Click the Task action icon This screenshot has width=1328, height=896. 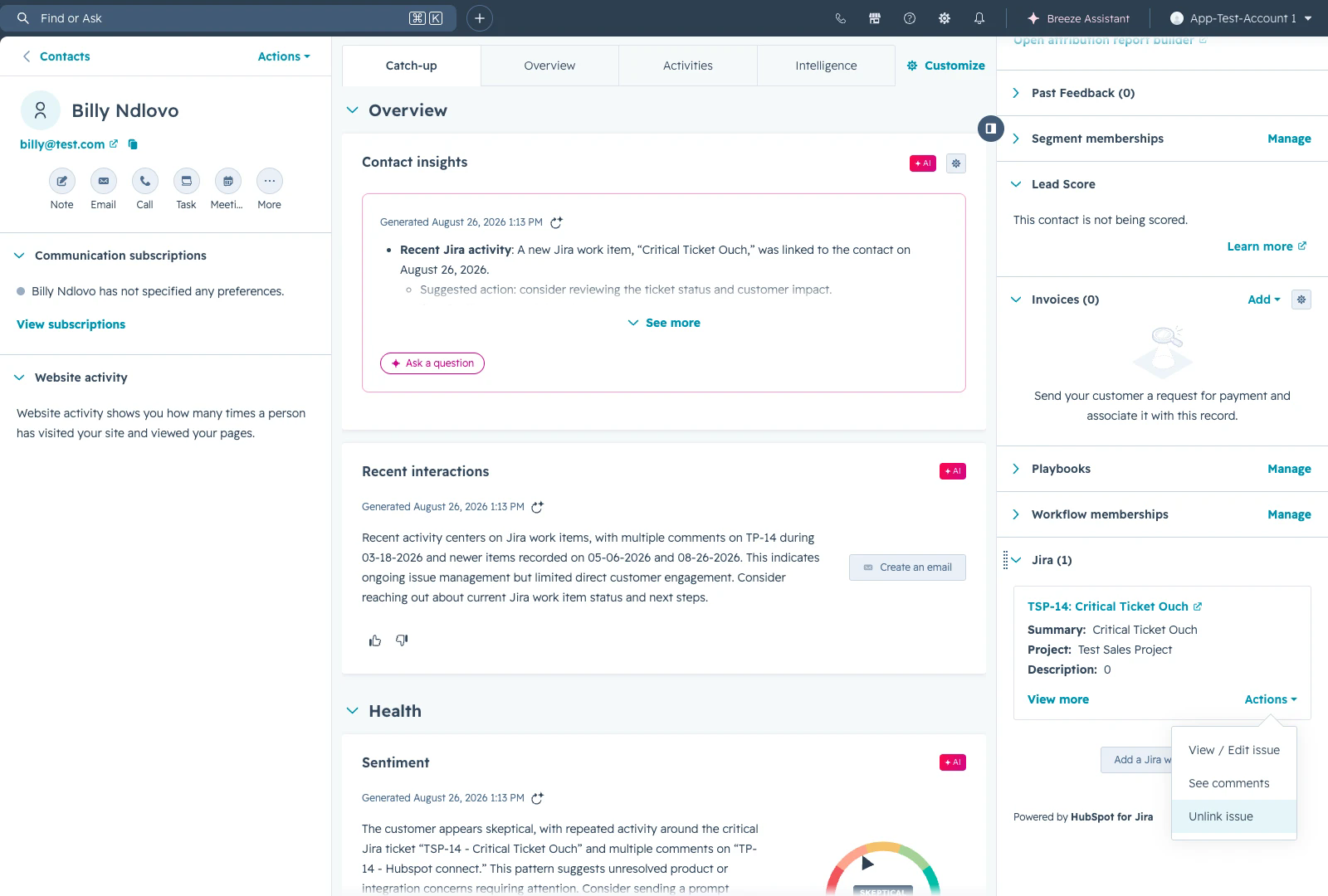(186, 181)
